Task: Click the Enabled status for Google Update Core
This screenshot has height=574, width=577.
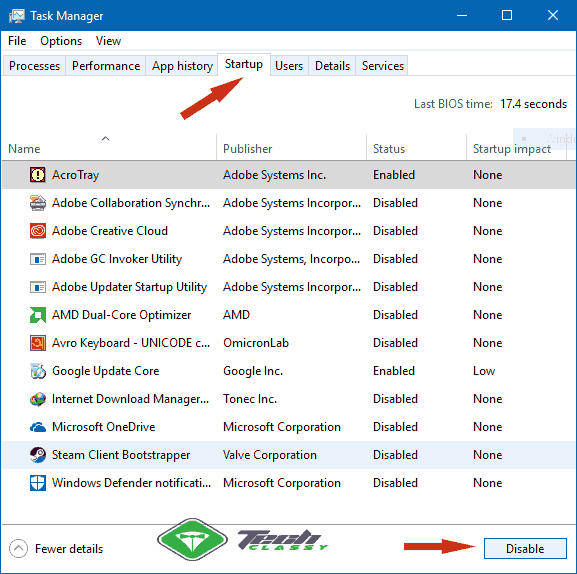Action: [x=394, y=371]
